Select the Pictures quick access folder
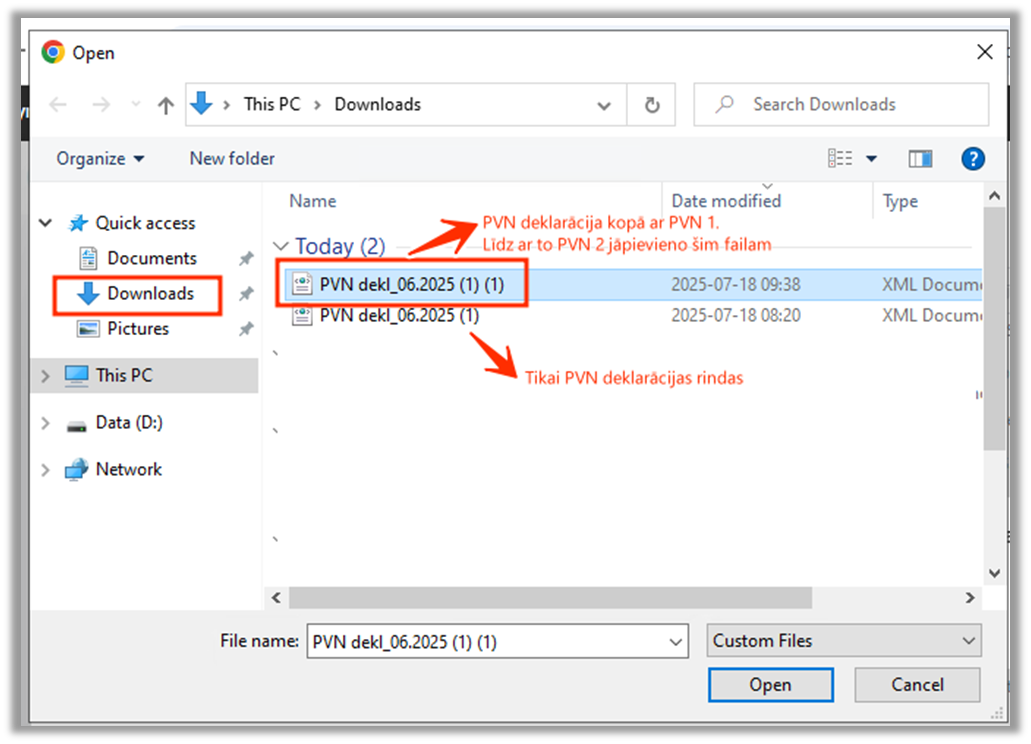This screenshot has height=744, width=1031. 138,329
